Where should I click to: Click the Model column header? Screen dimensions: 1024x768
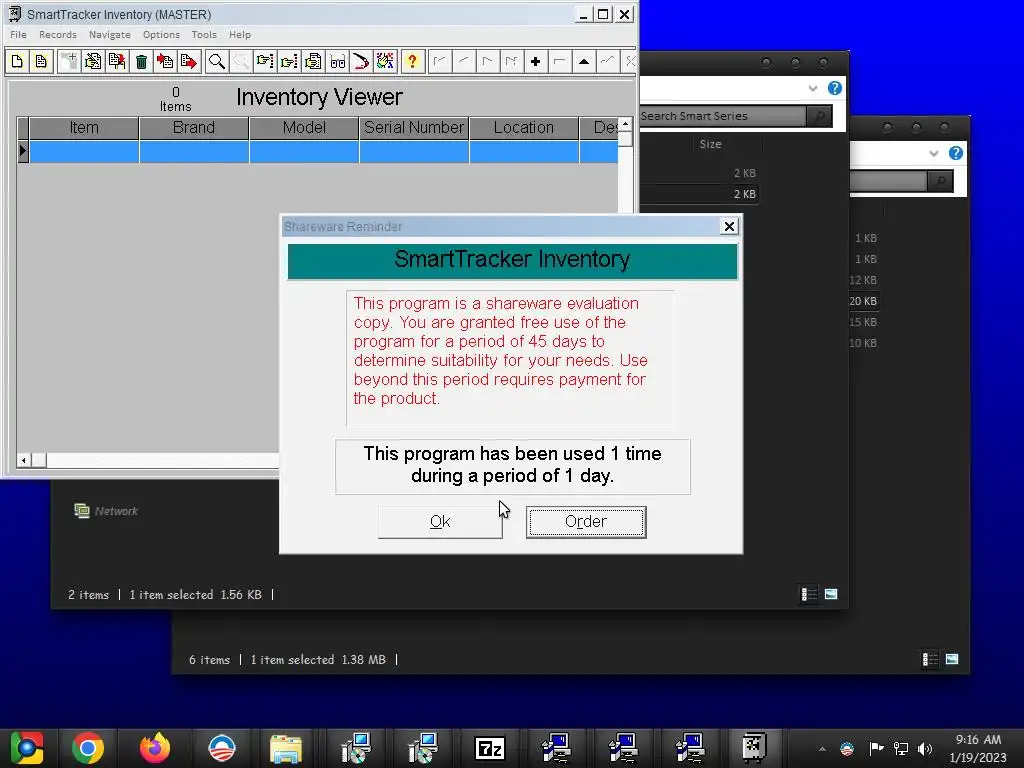click(x=304, y=127)
